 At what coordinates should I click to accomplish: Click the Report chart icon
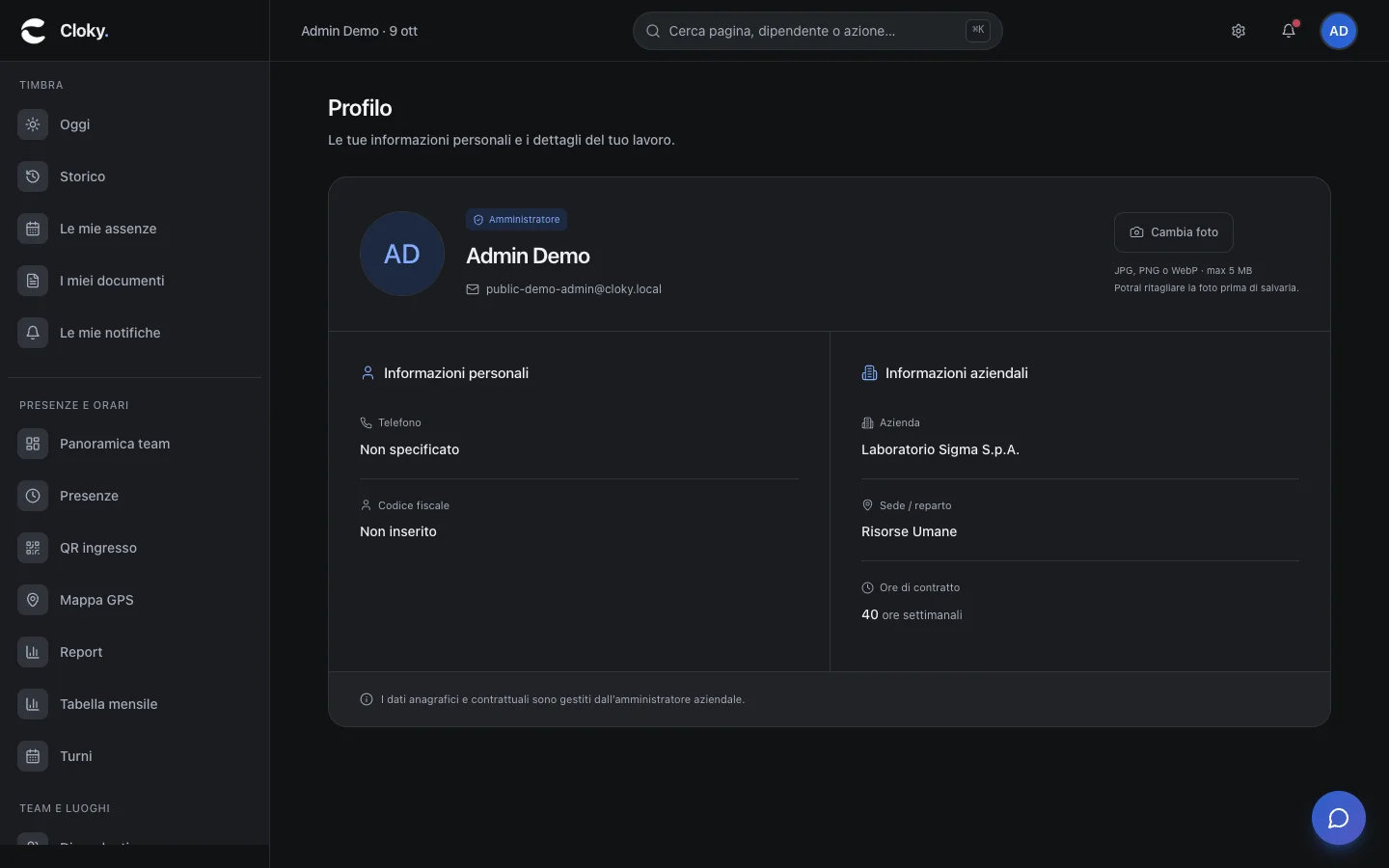point(33,652)
